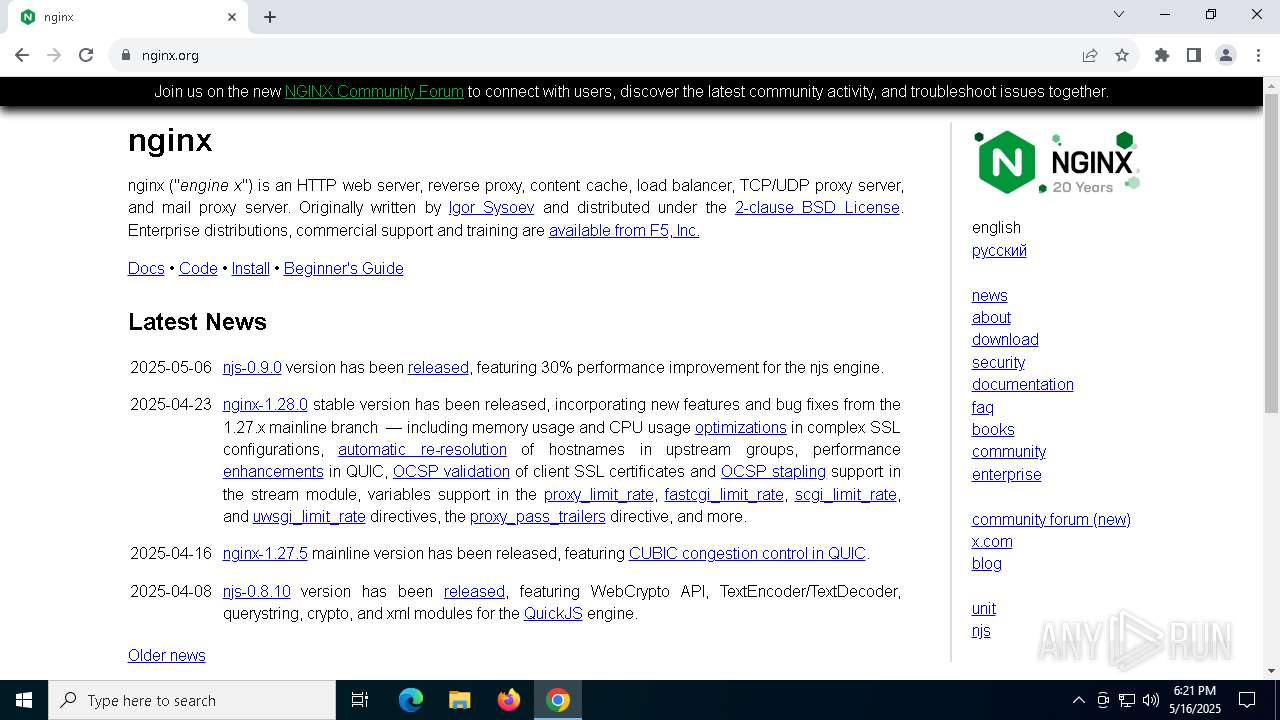1280x720 pixels.
Task: Open the proxy_limit_rate link
Action: tap(599, 494)
